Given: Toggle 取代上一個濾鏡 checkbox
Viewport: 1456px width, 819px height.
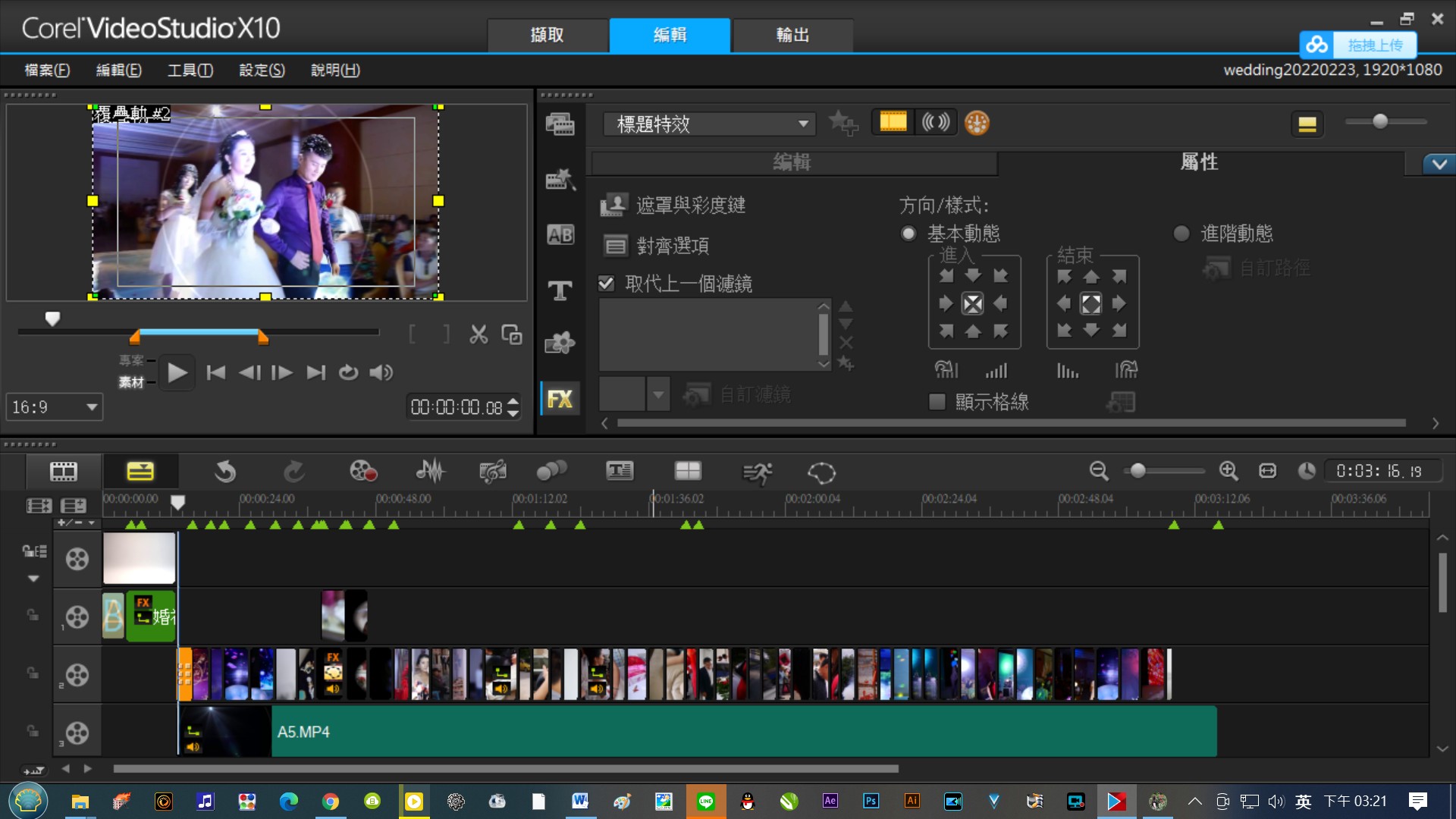Looking at the screenshot, I should pos(606,284).
